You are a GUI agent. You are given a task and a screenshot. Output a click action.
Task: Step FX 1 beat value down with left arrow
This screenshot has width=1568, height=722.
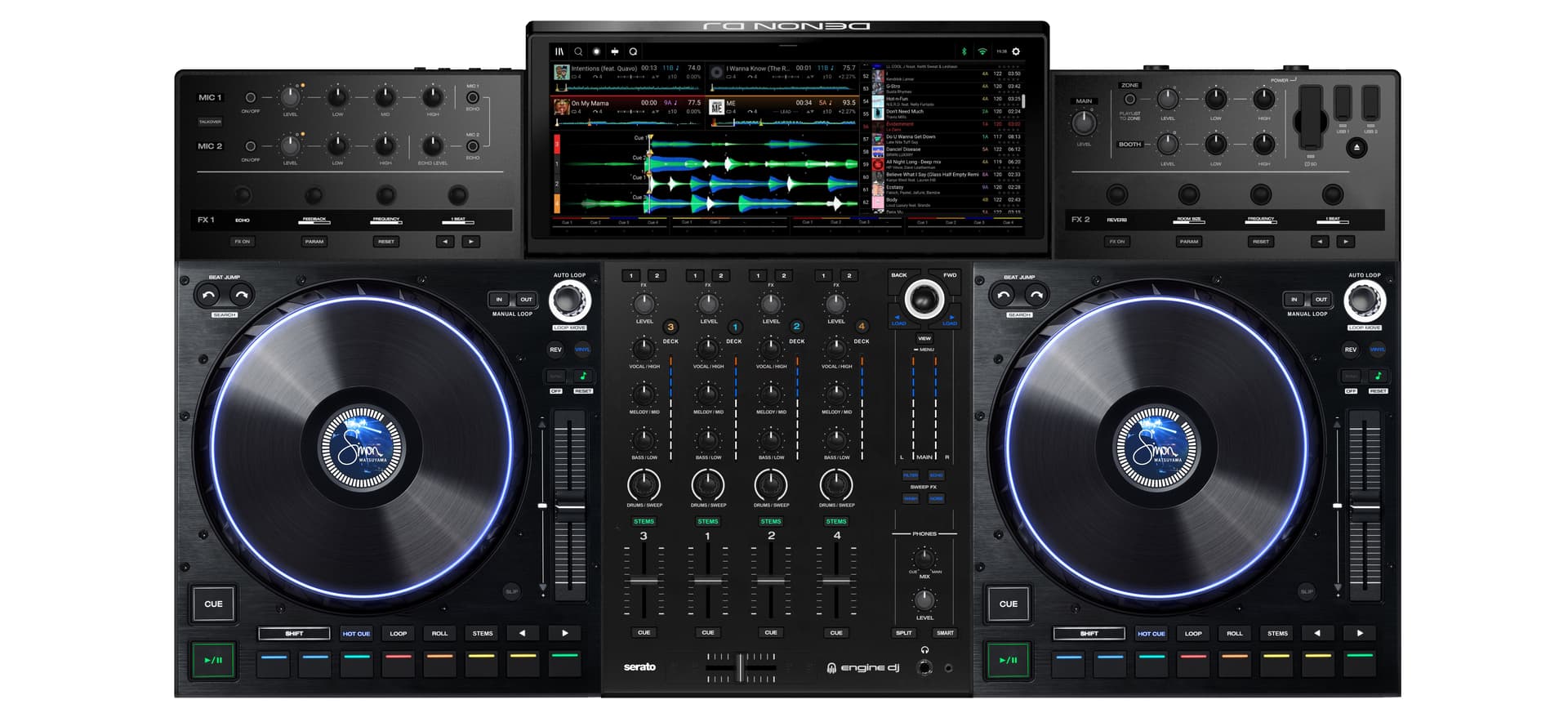(x=444, y=242)
